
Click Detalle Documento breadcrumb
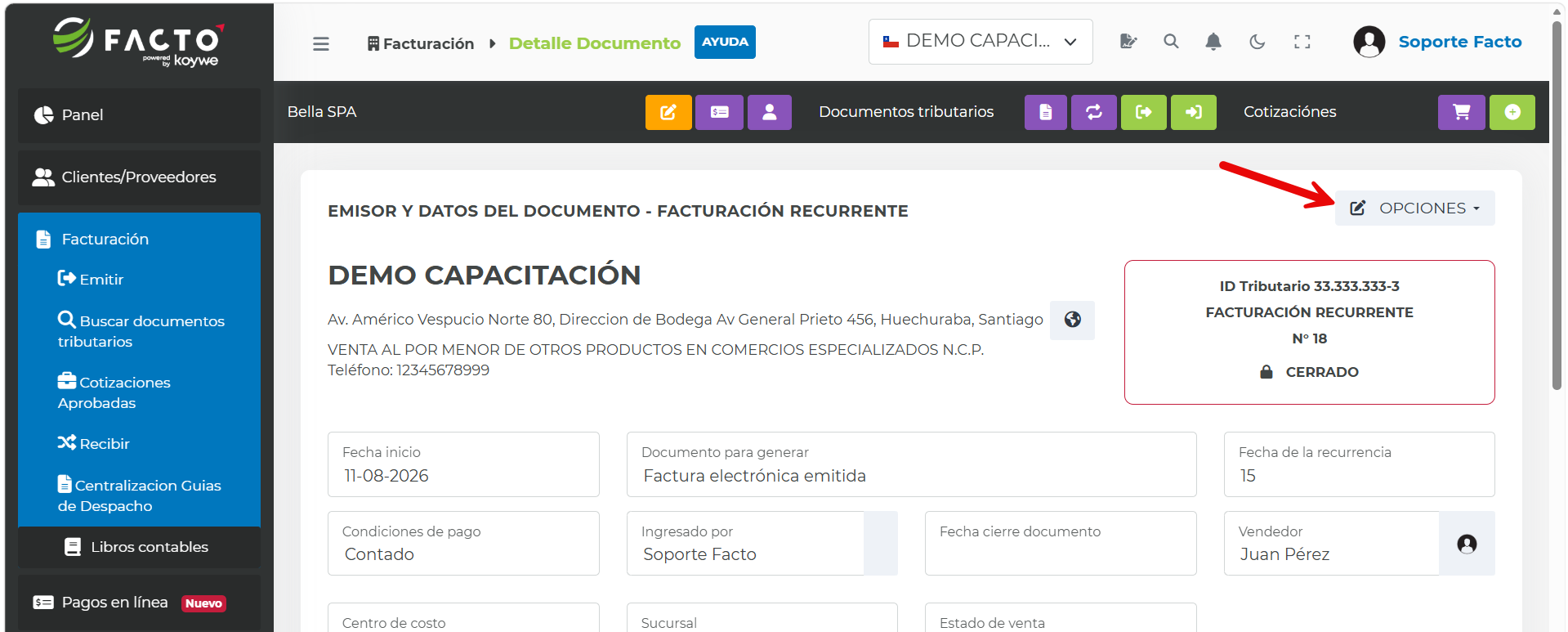pyautogui.click(x=595, y=43)
